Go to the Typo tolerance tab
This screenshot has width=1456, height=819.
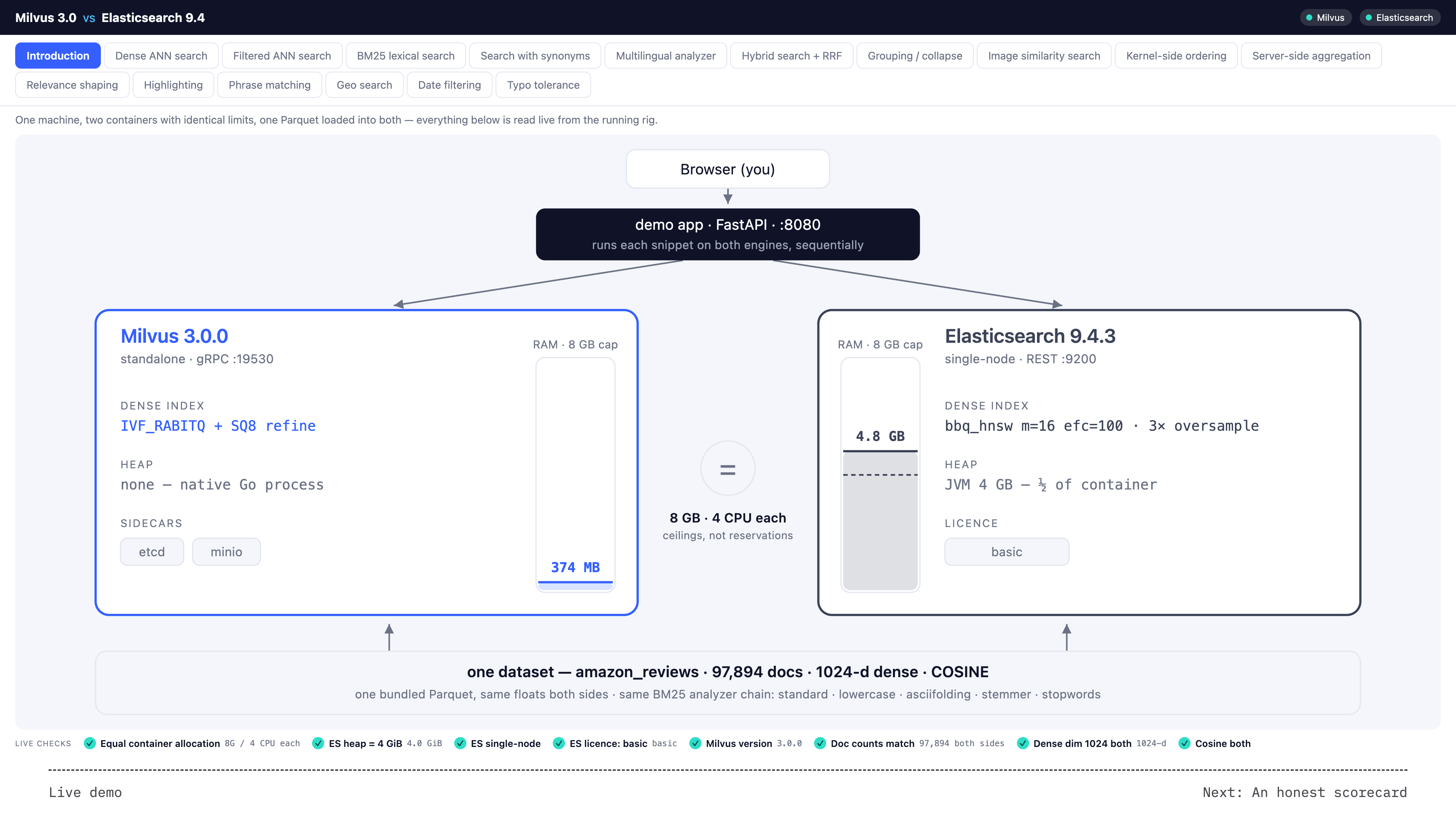pos(543,85)
